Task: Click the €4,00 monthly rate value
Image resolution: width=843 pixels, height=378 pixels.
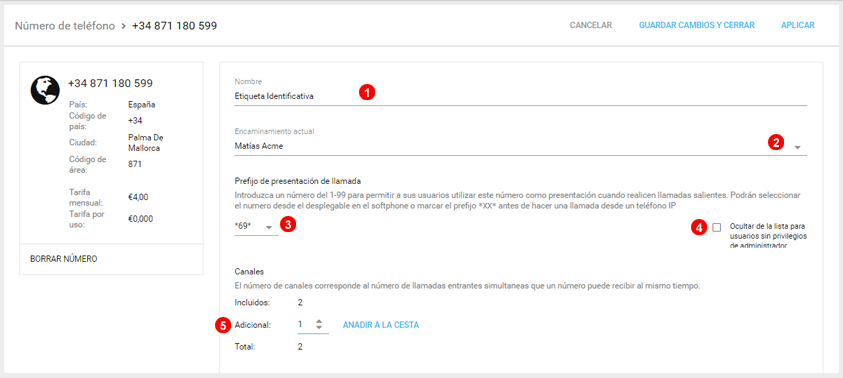Action: point(139,197)
